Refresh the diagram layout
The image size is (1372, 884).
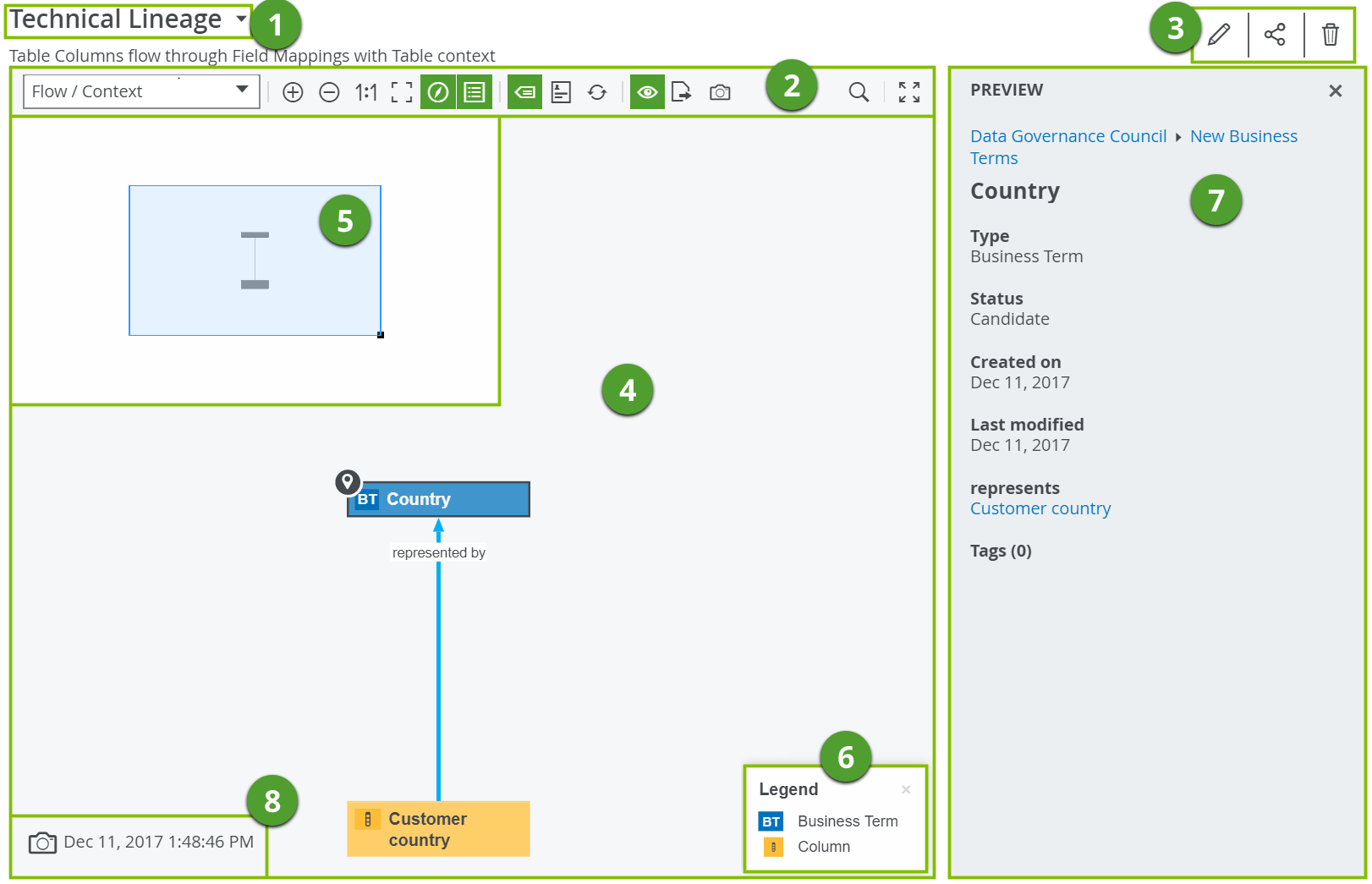pos(597,92)
